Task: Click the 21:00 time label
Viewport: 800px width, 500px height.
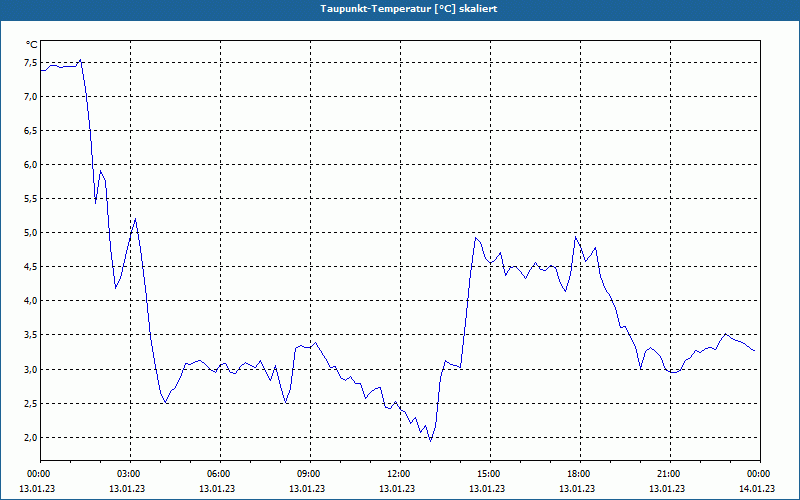Action: (x=669, y=474)
